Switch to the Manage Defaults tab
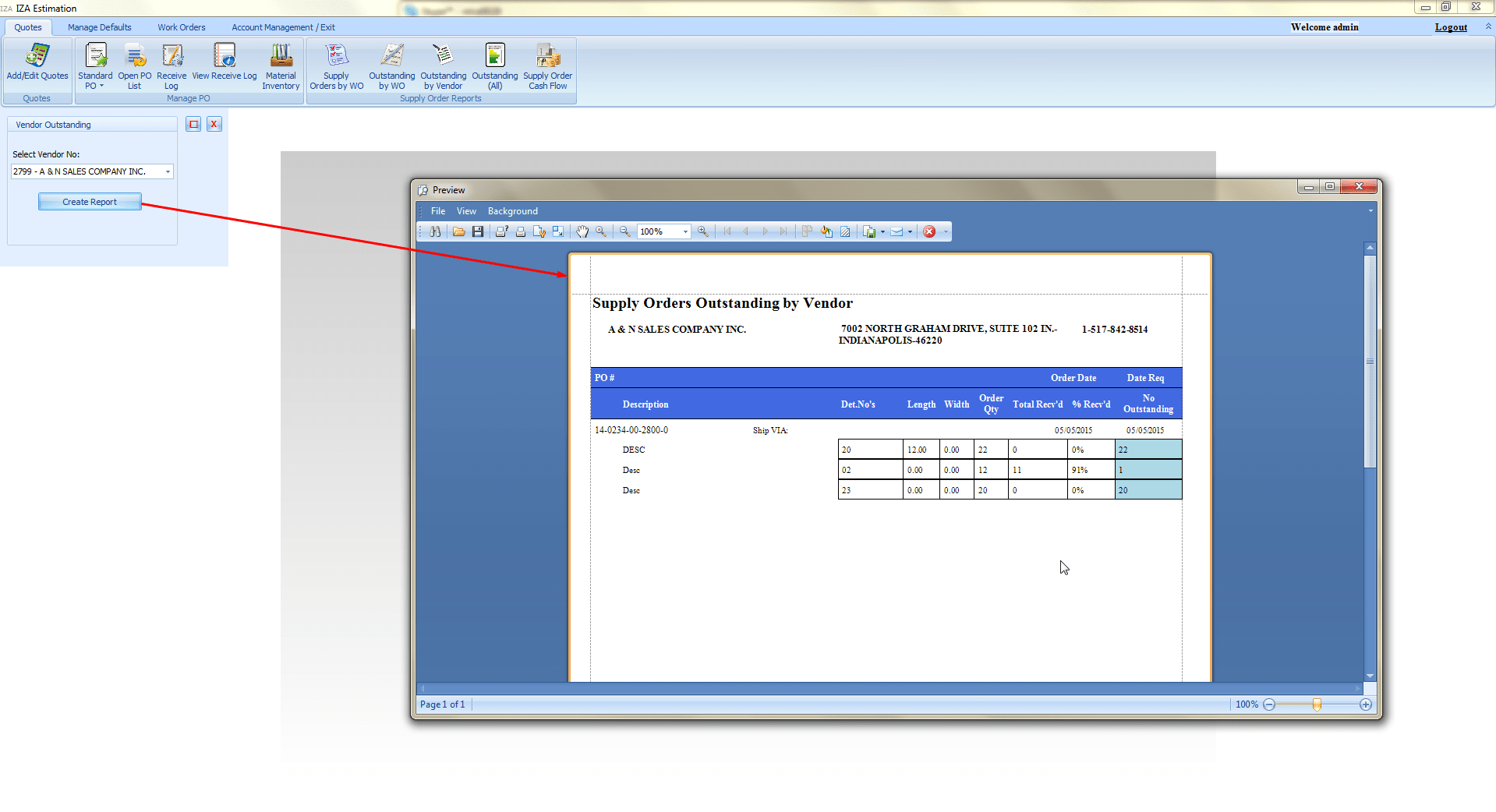 99,27
